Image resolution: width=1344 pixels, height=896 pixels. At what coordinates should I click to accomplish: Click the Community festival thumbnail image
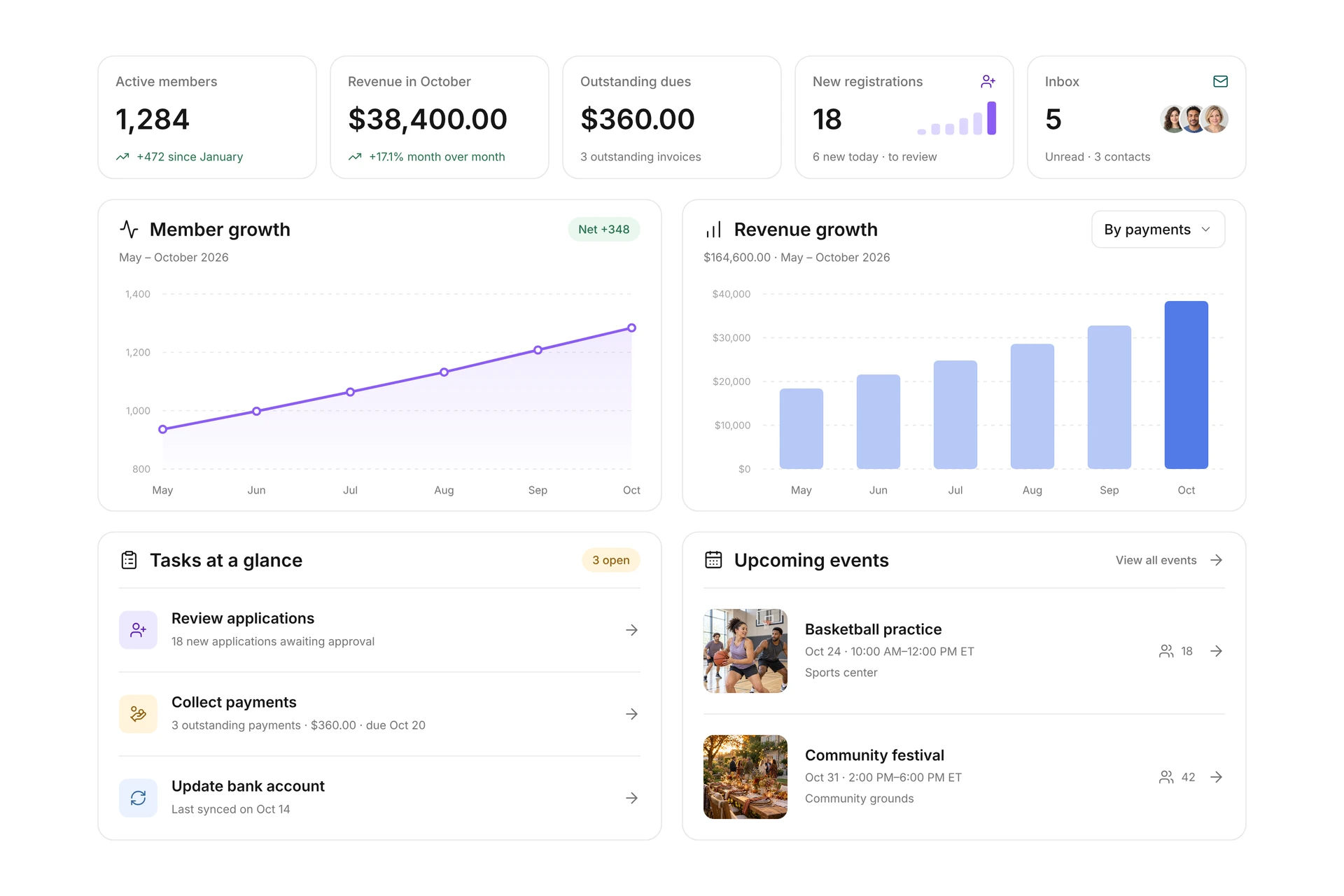745,777
